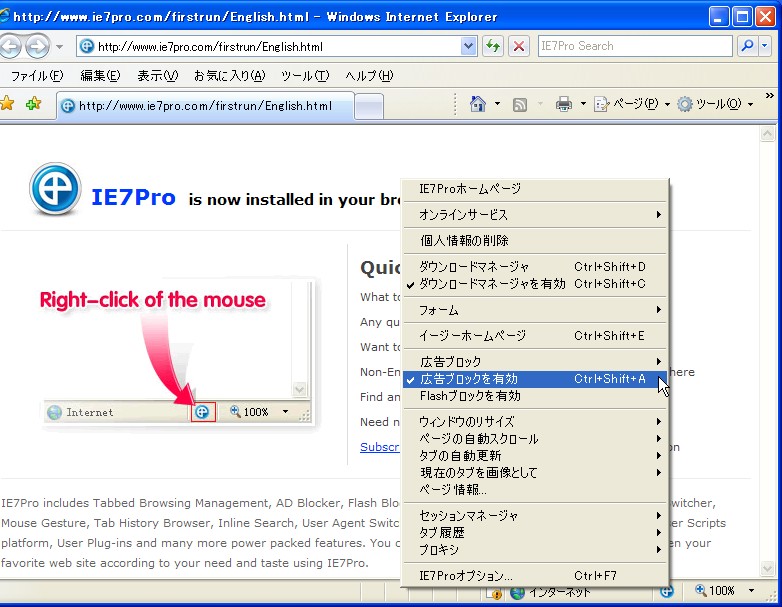Show more command bar items chevron
Image resolution: width=782 pixels, height=607 pixels.
coord(770,95)
